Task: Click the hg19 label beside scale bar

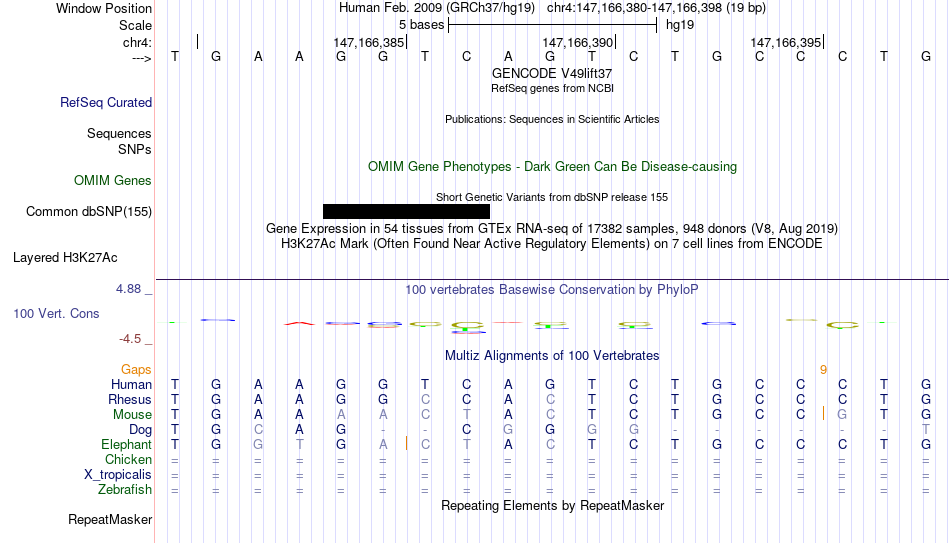Action: (680, 25)
